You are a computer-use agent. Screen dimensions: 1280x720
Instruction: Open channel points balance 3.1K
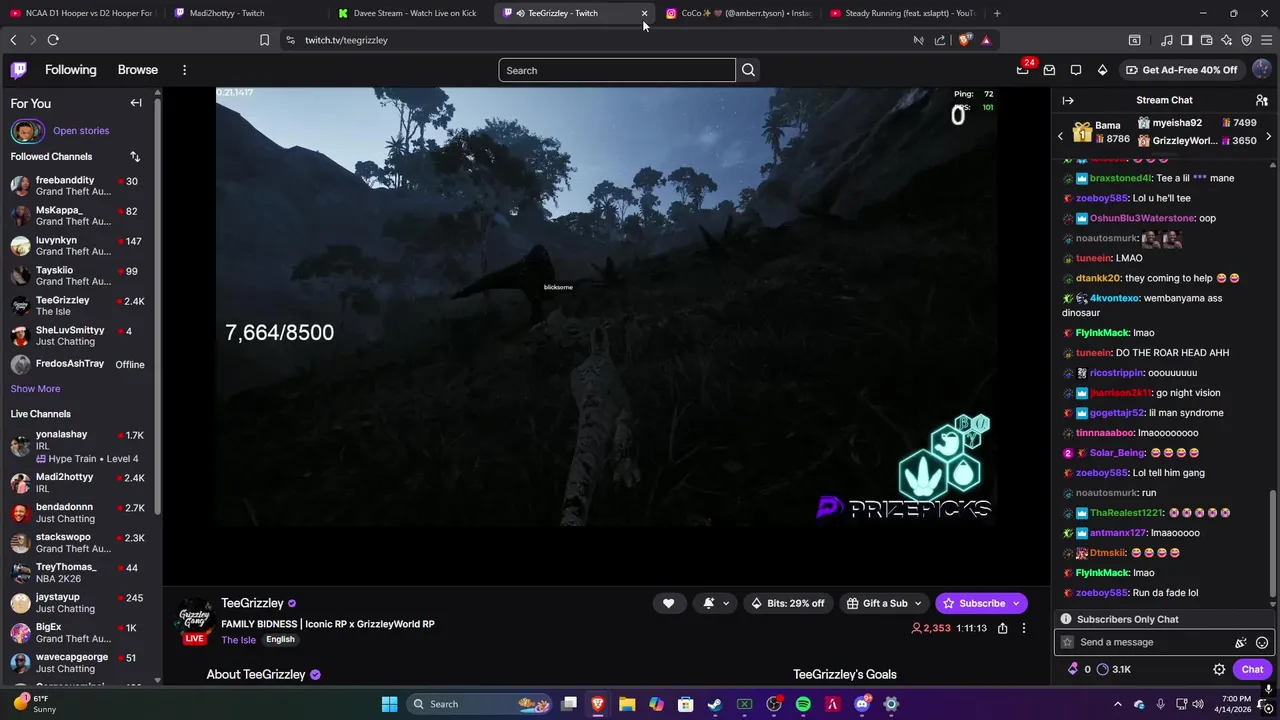[1113, 669]
